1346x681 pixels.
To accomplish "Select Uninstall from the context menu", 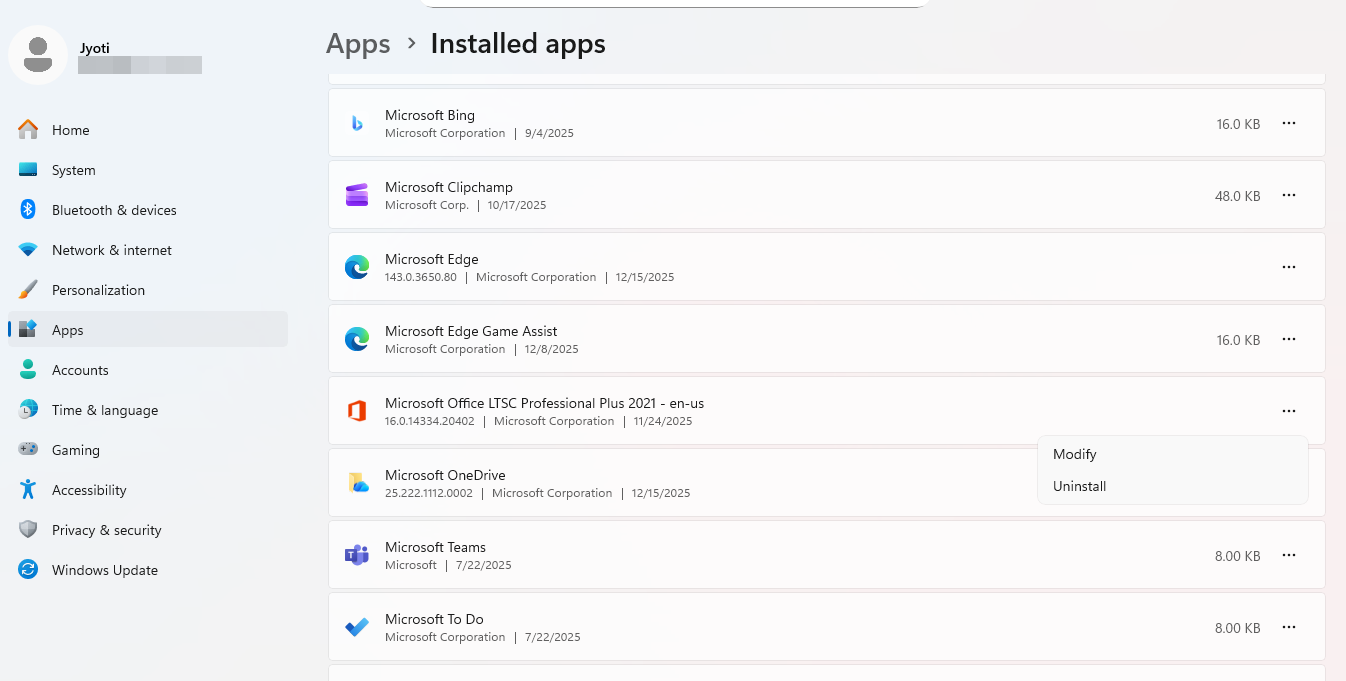I will (1079, 486).
